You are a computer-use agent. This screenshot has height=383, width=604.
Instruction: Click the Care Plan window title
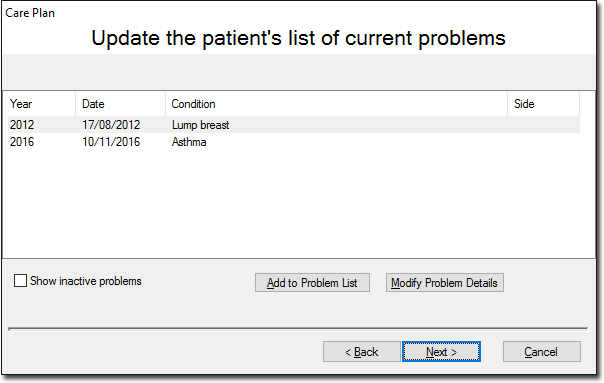pyautogui.click(x=30, y=13)
